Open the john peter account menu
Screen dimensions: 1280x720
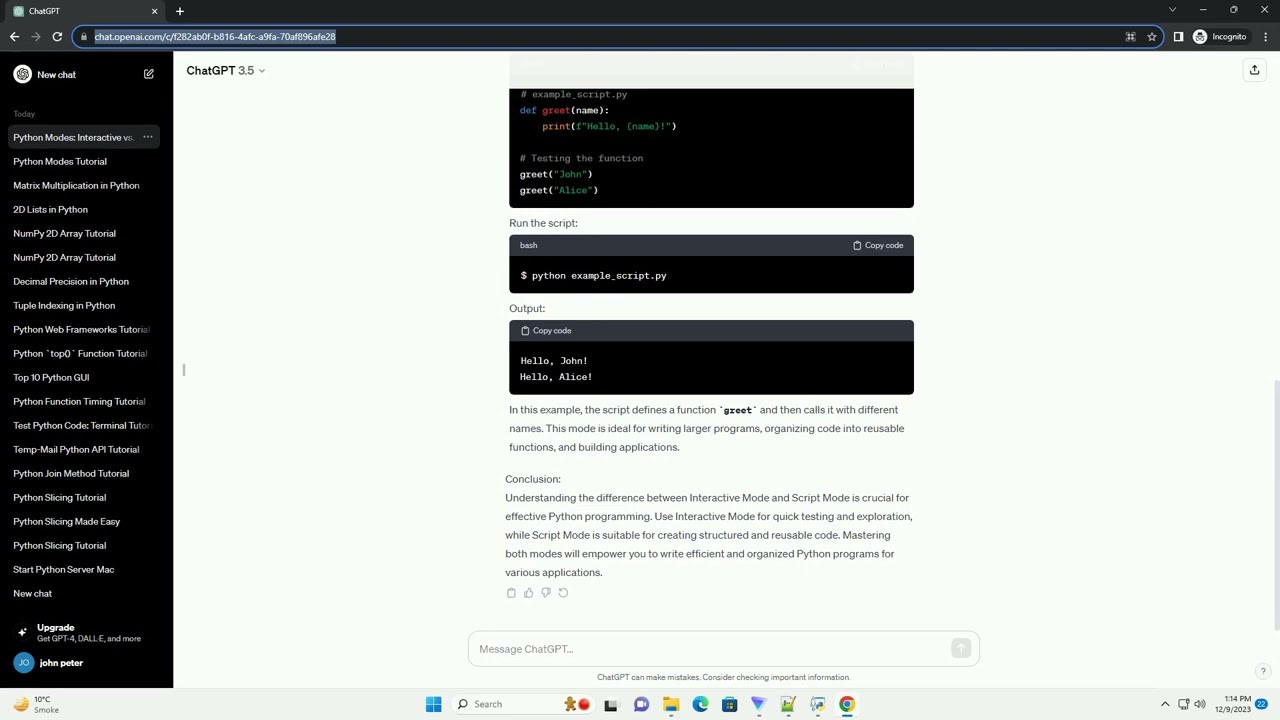[86, 663]
